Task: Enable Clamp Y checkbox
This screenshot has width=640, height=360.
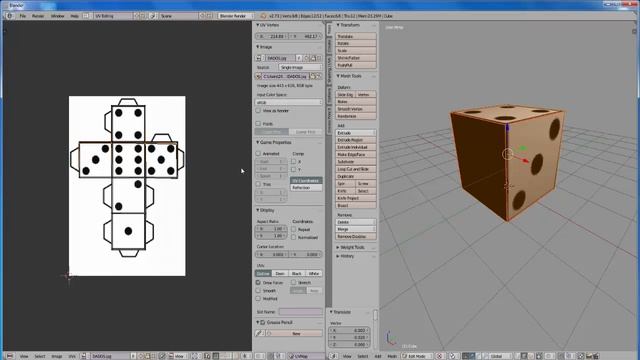Action: pyautogui.click(x=293, y=169)
